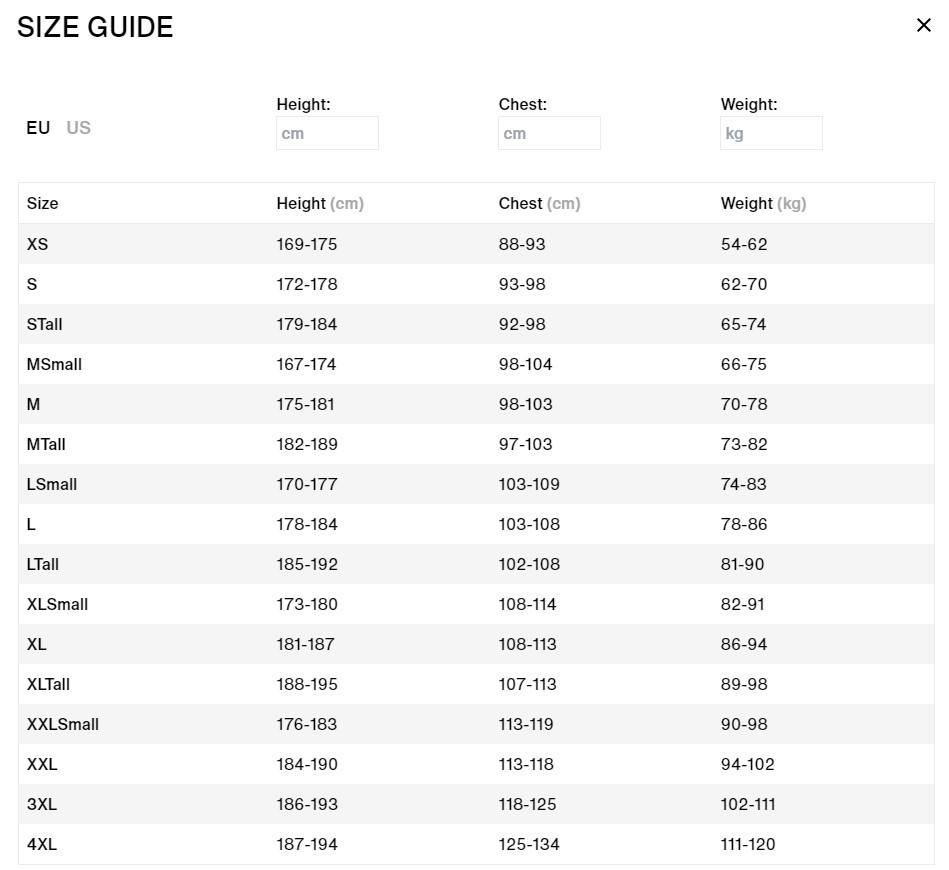Select the STall size row
Image resolution: width=949 pixels, height=870 pixels.
point(44,324)
